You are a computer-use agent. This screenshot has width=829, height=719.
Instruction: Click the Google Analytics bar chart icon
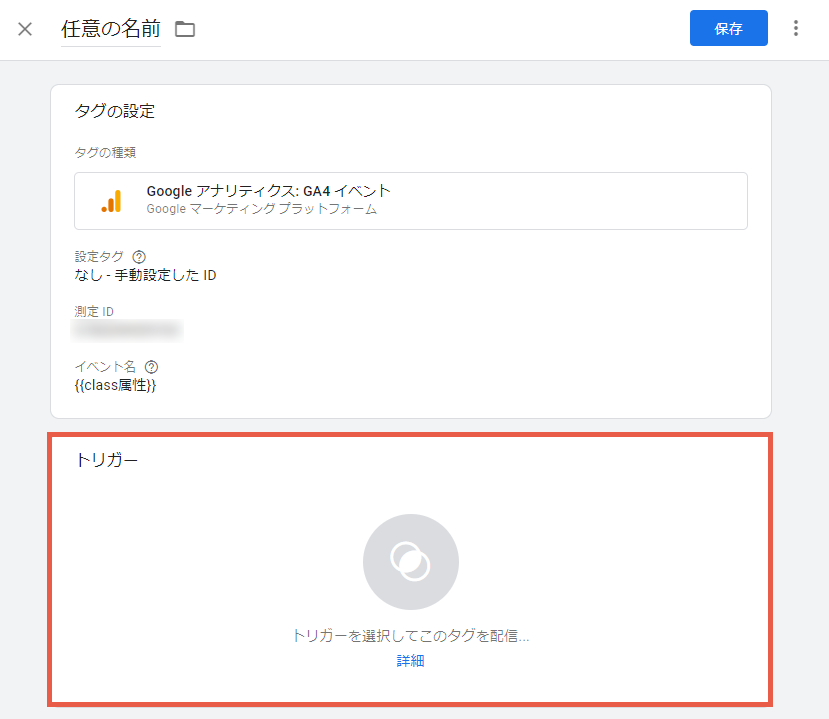click(x=112, y=201)
